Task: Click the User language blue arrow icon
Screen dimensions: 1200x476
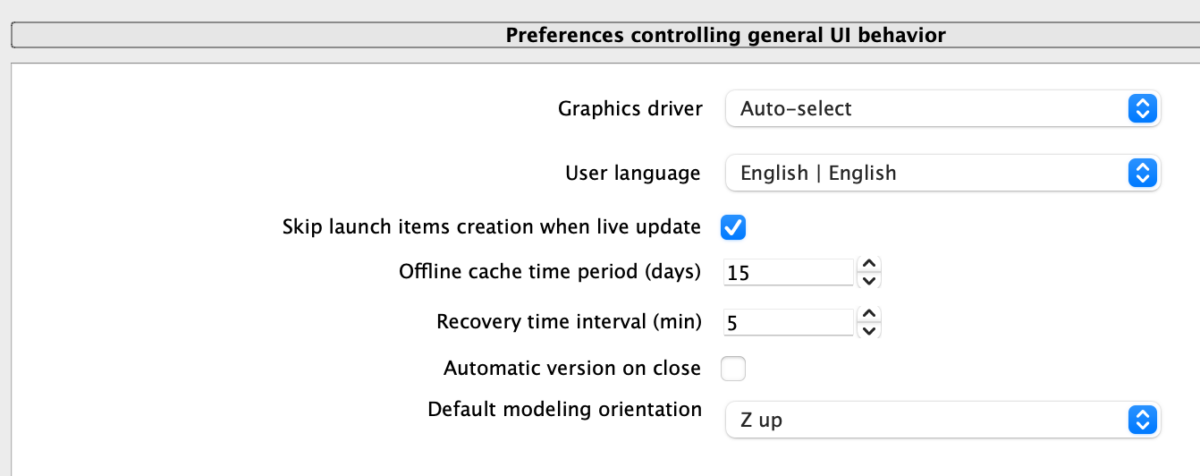Action: [x=1141, y=173]
